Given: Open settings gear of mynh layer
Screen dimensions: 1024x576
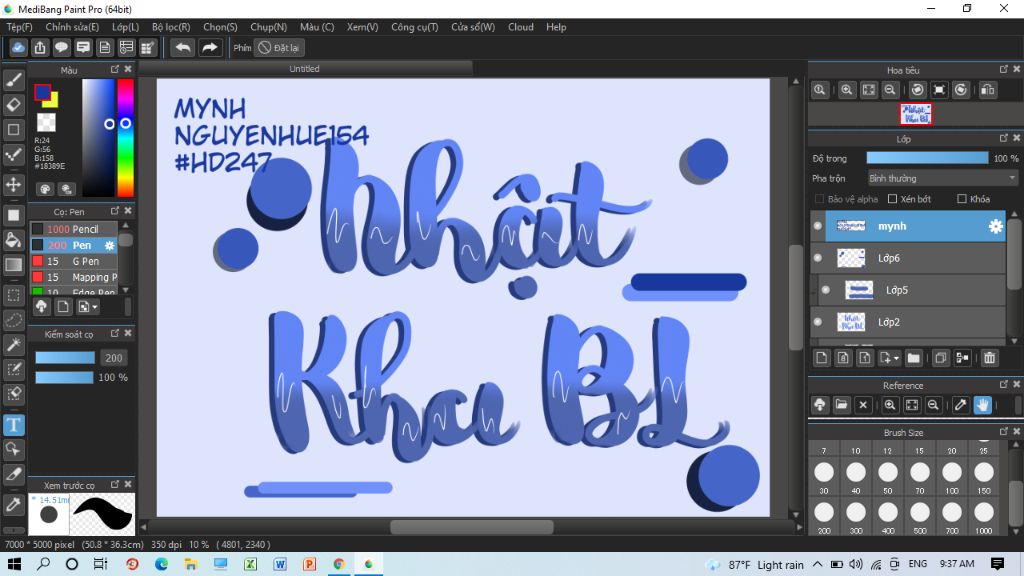Looking at the screenshot, I should coord(995,226).
